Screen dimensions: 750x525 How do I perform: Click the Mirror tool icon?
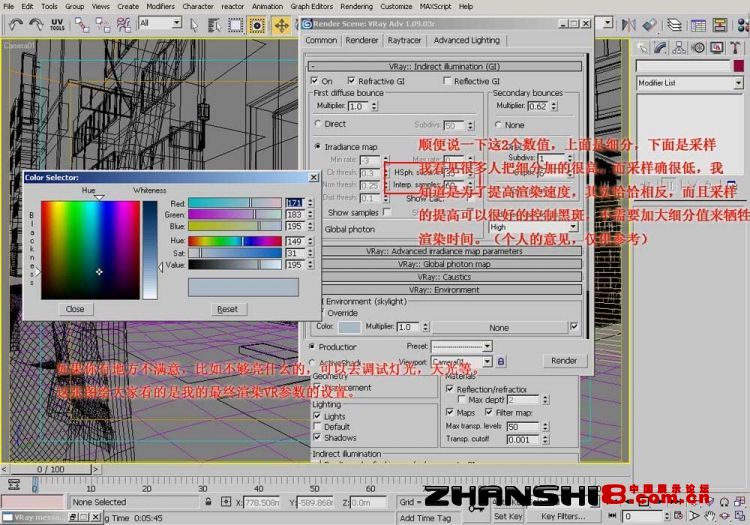628,25
